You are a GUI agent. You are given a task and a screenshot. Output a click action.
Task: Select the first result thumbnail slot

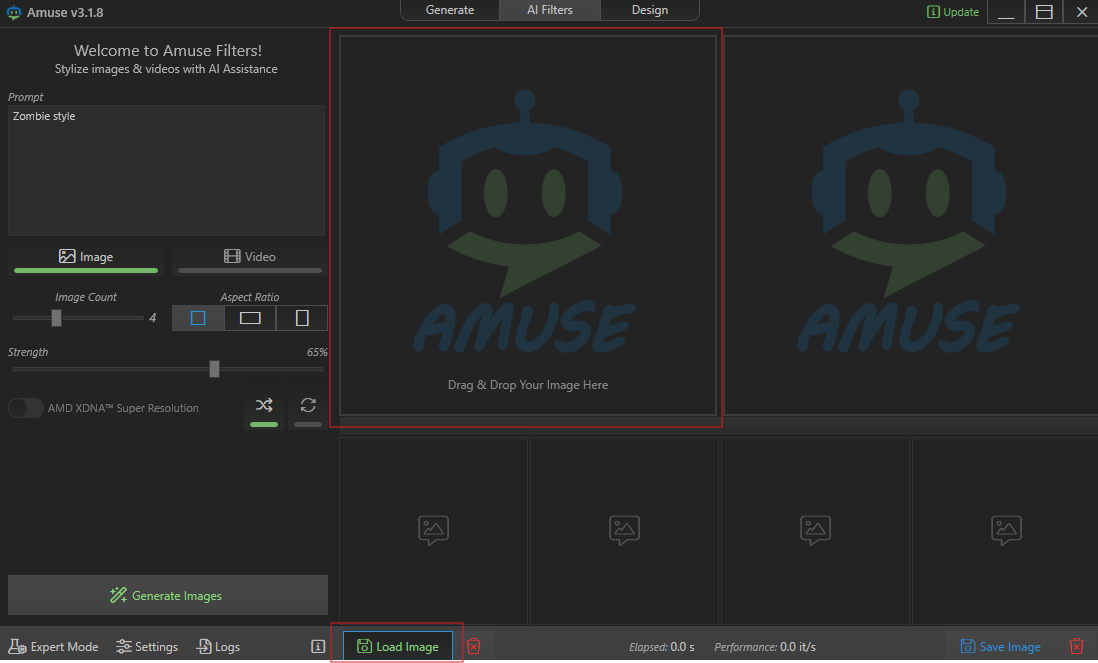click(x=433, y=531)
